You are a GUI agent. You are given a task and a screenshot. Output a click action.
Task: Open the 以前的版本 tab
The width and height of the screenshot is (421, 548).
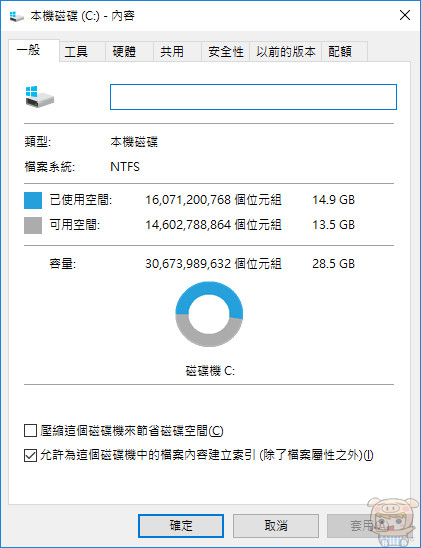tap(285, 52)
